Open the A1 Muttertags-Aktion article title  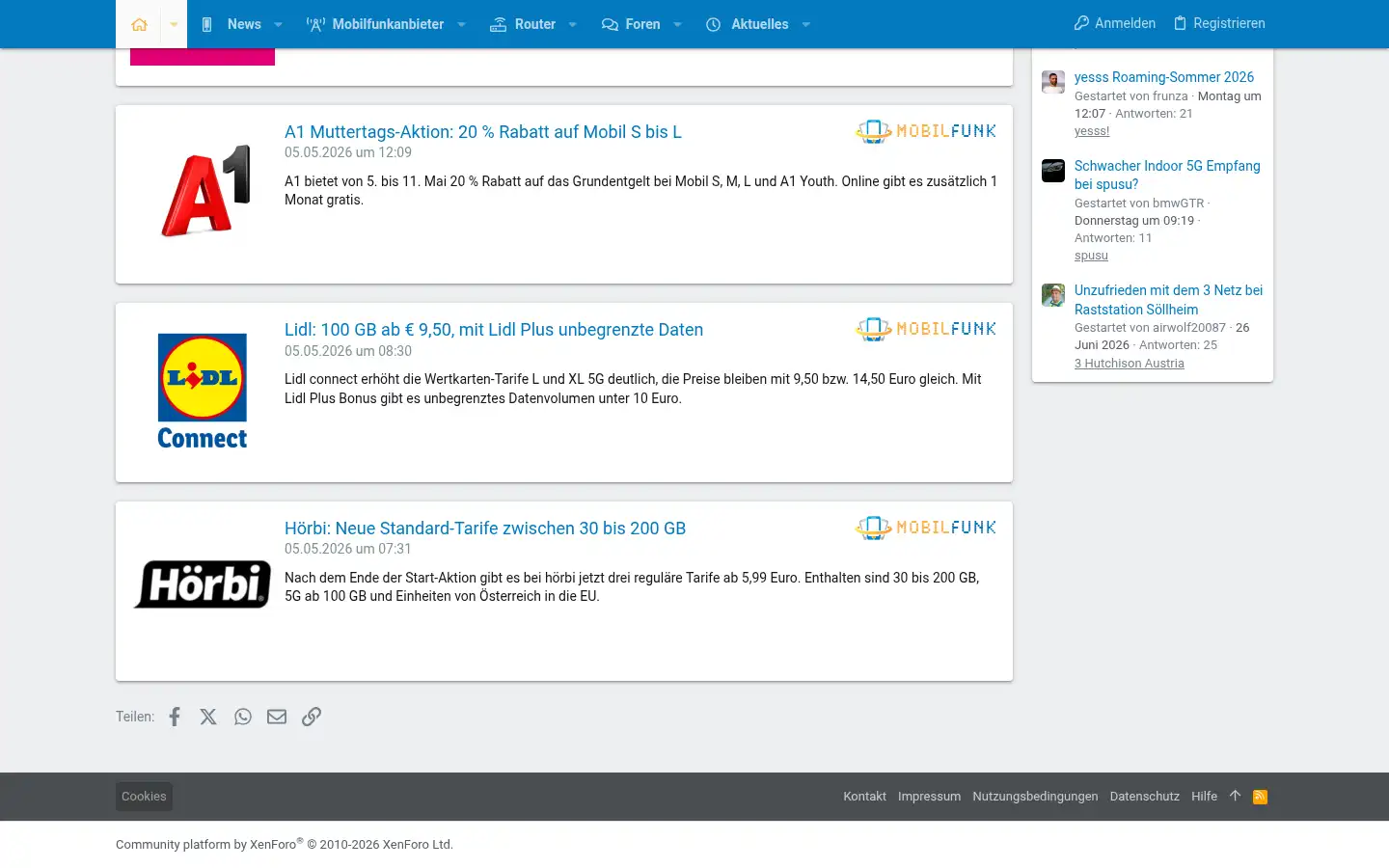(483, 132)
